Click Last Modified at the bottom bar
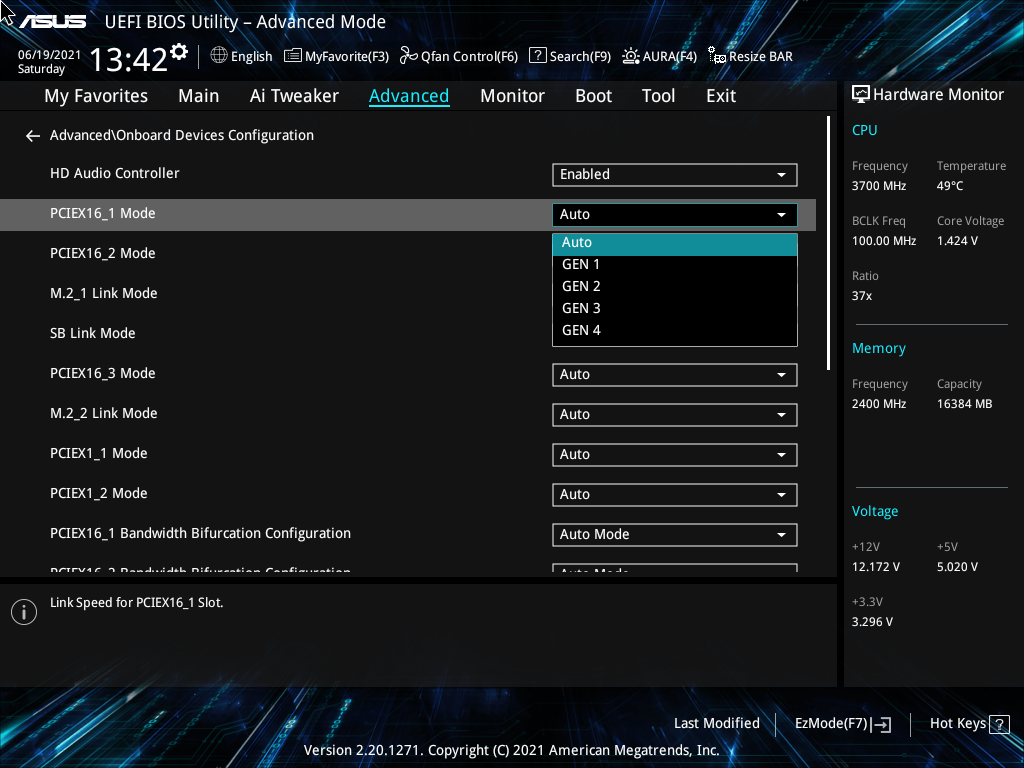1024x768 pixels. 717,723
